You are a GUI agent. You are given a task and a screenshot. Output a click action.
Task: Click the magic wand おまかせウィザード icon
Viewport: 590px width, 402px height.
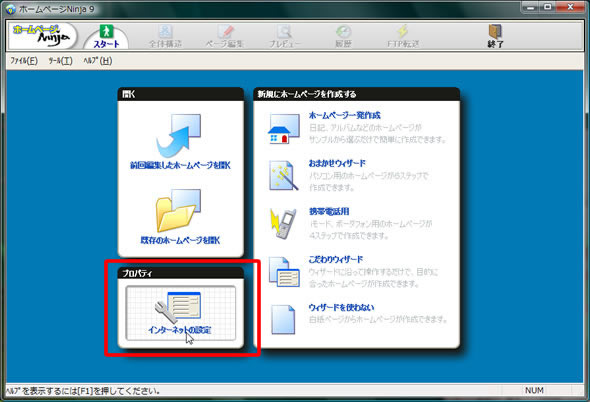tap(284, 176)
